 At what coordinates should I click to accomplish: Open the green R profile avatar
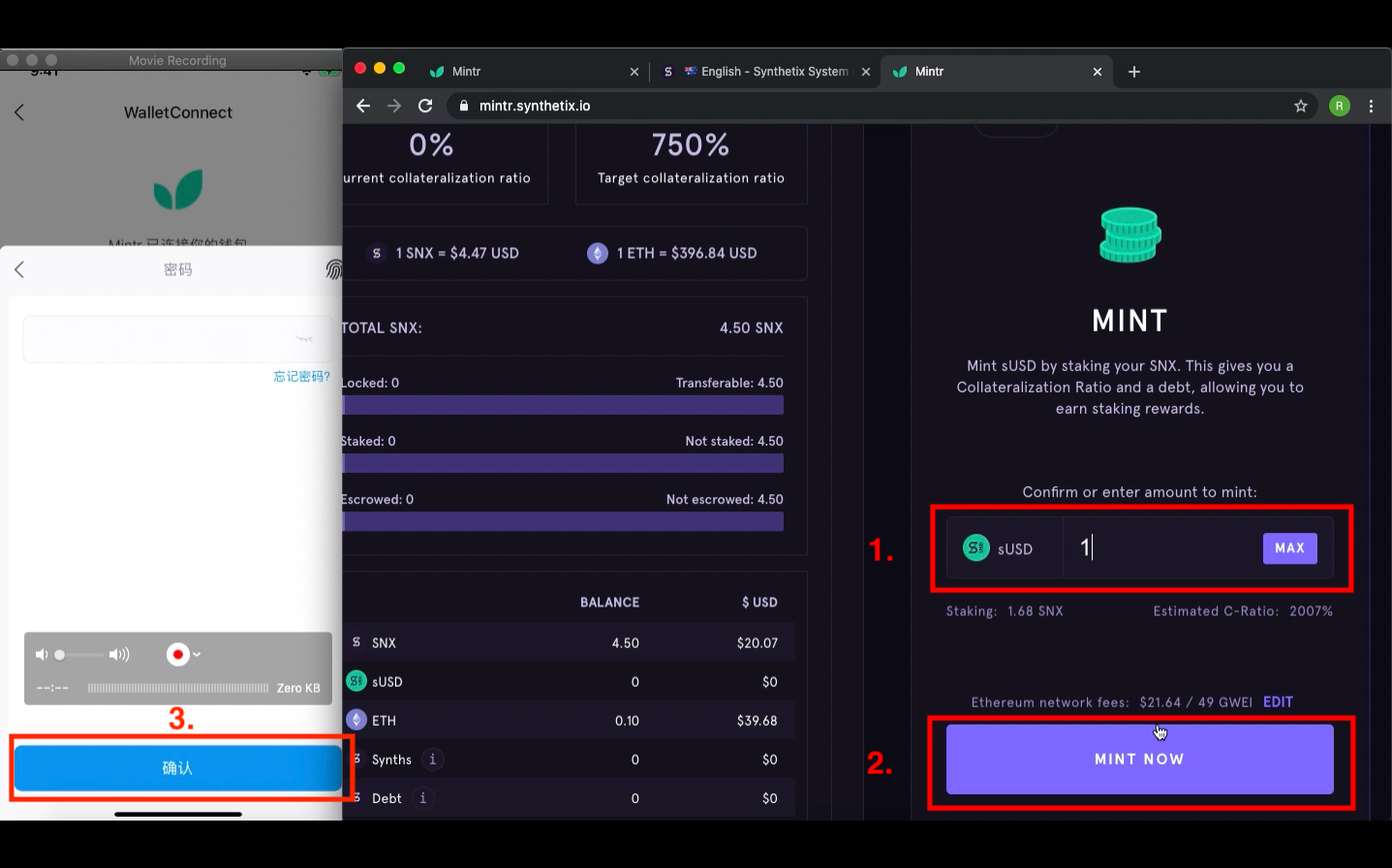1340,106
